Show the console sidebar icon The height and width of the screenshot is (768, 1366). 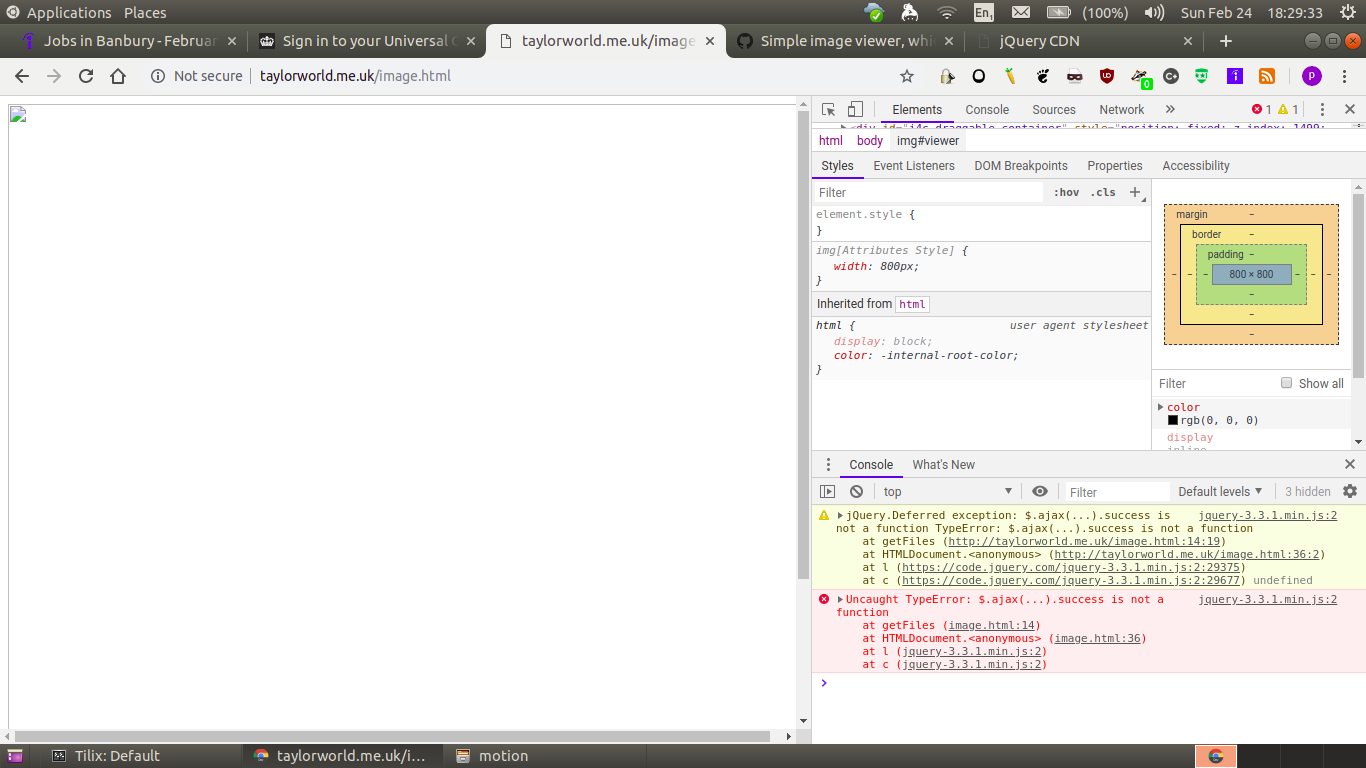827,491
